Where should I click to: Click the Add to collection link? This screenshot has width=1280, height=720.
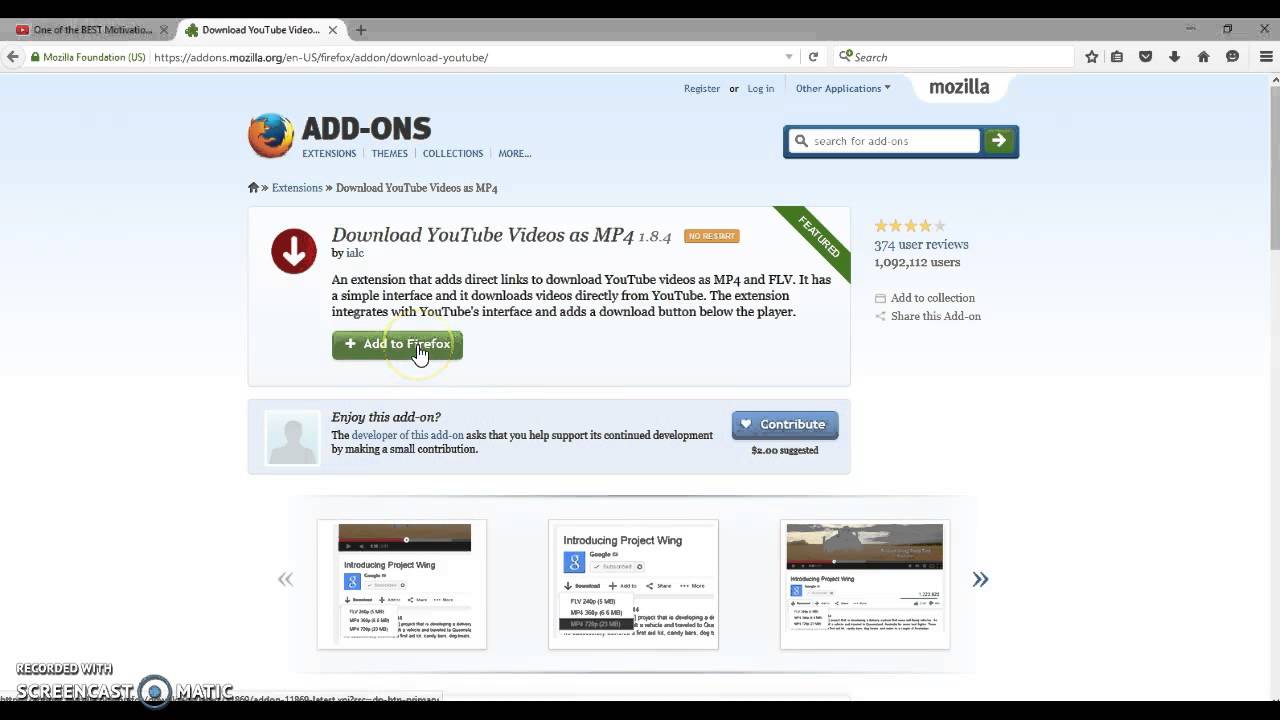click(932, 298)
